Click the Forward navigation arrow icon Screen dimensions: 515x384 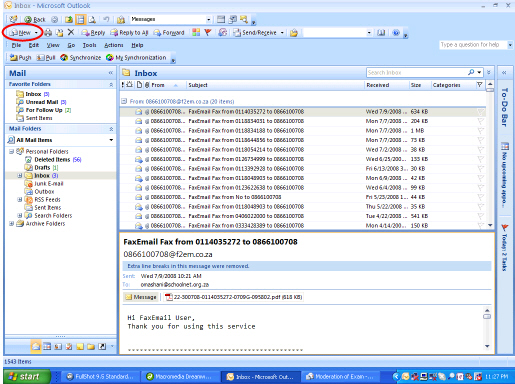pyautogui.click(x=55, y=19)
